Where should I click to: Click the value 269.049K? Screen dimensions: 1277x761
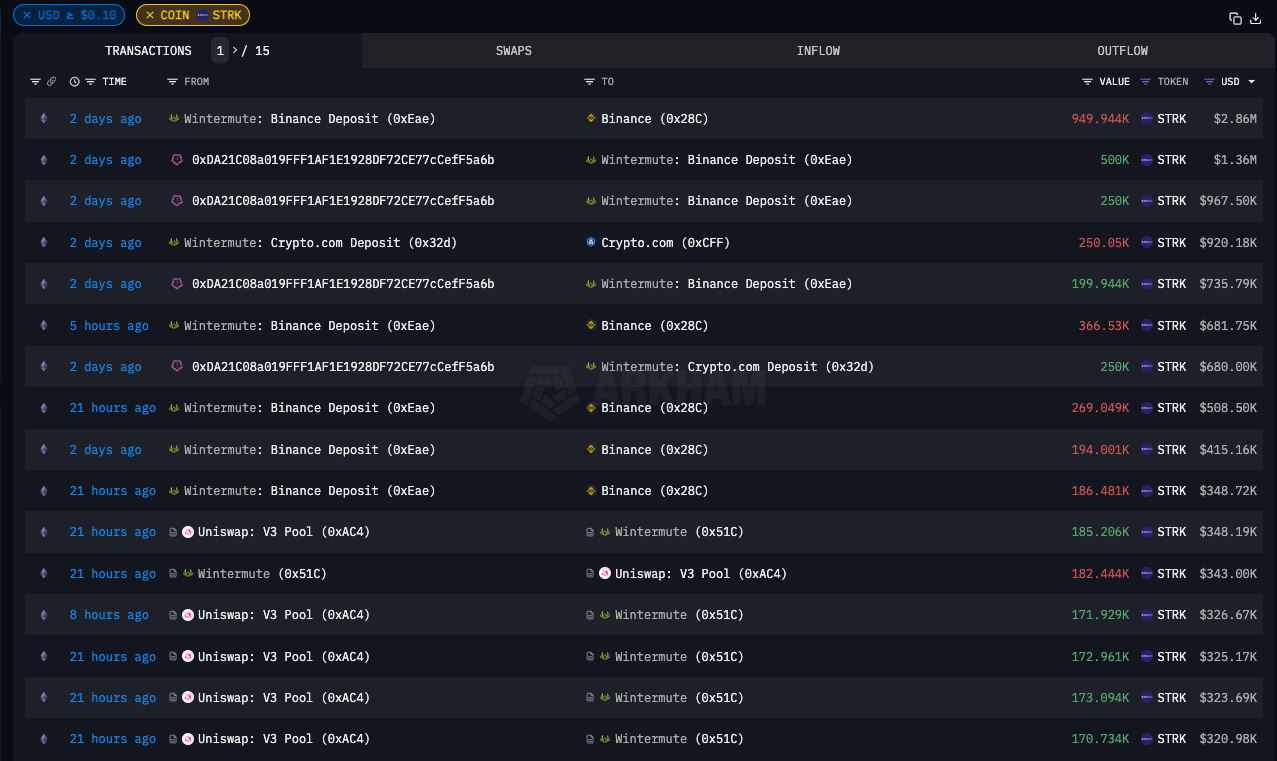tap(1101, 408)
